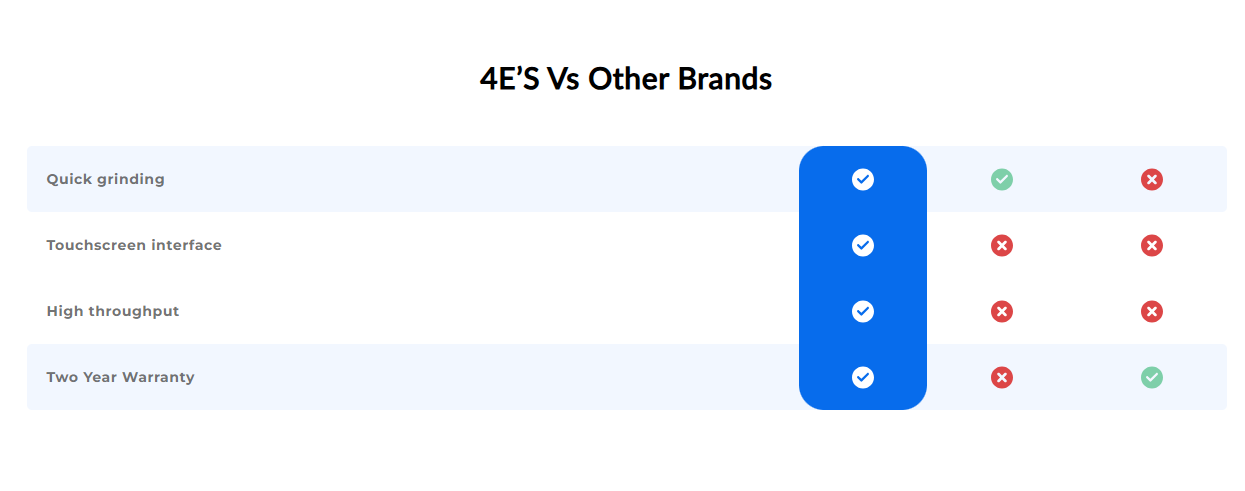
Task: Click the last red cross in Quick grinding row
Action: (x=1152, y=179)
